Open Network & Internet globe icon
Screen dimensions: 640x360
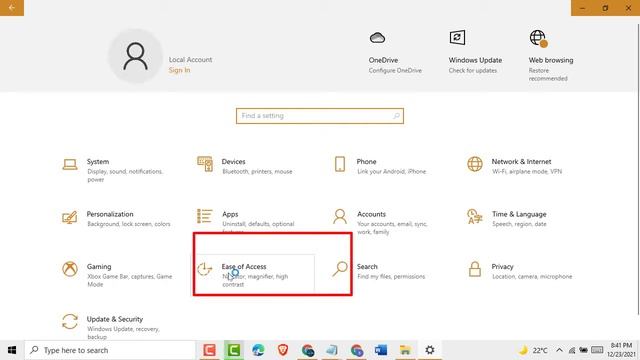pyautogui.click(x=475, y=164)
